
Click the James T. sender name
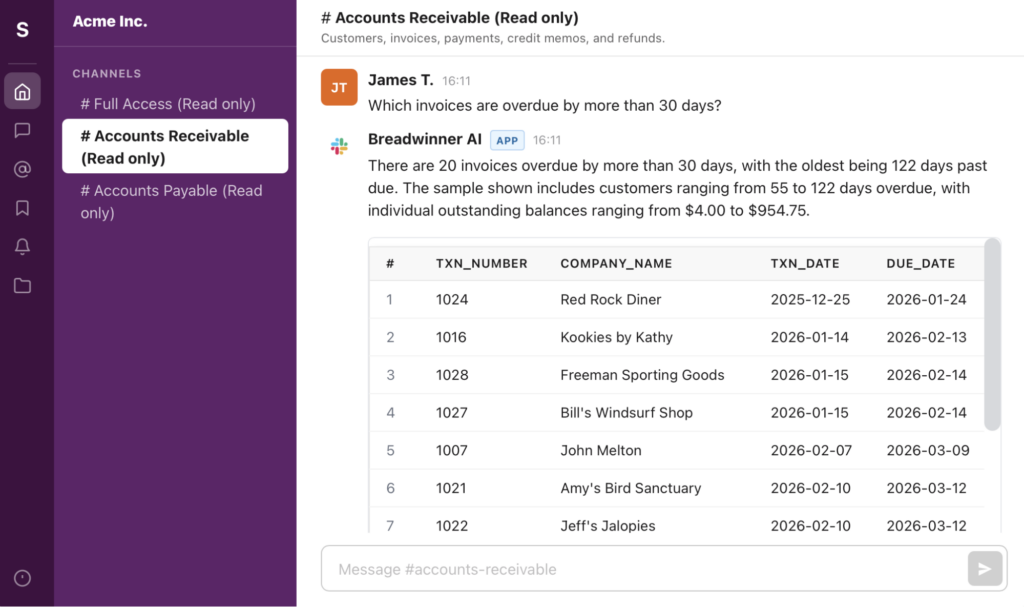(400, 80)
